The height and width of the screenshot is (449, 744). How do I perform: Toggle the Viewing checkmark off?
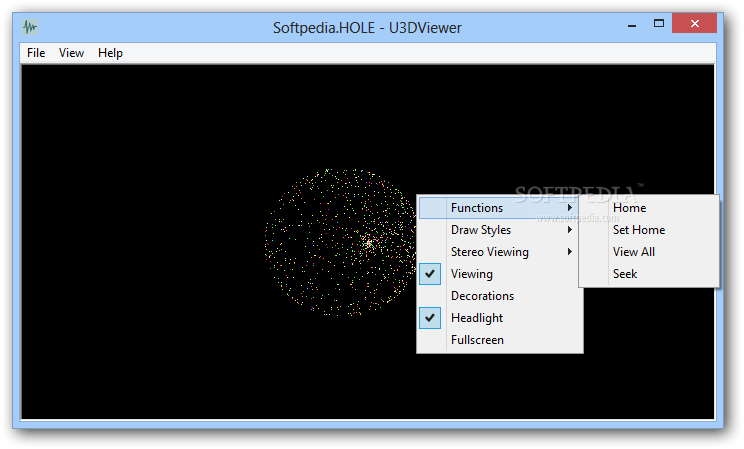point(430,274)
